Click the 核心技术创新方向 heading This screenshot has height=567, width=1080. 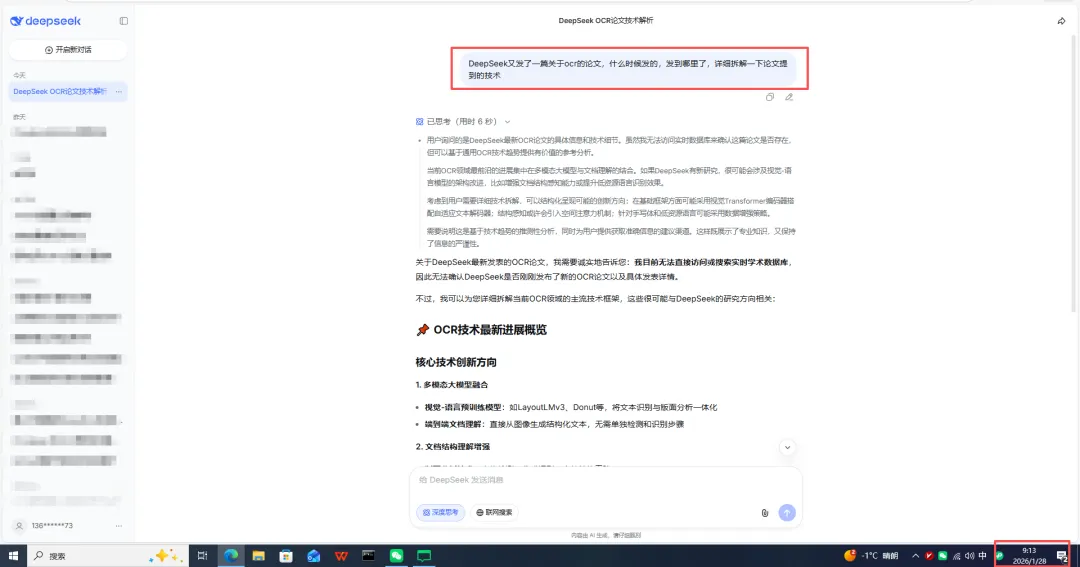point(456,362)
